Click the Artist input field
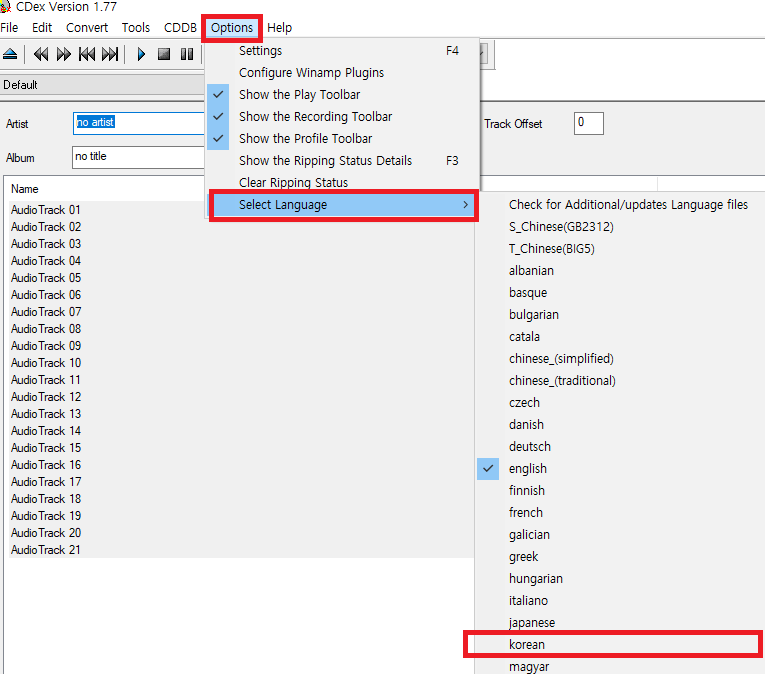The height and width of the screenshot is (674, 765). tap(139, 123)
